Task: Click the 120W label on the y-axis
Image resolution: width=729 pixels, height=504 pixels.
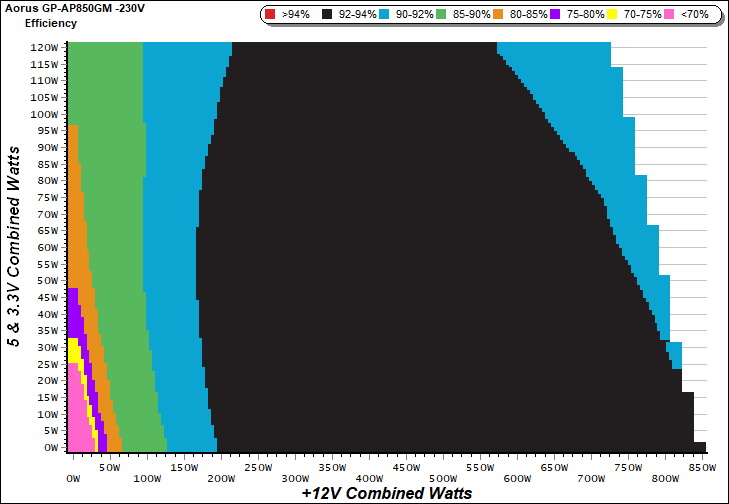Action: tap(44, 47)
